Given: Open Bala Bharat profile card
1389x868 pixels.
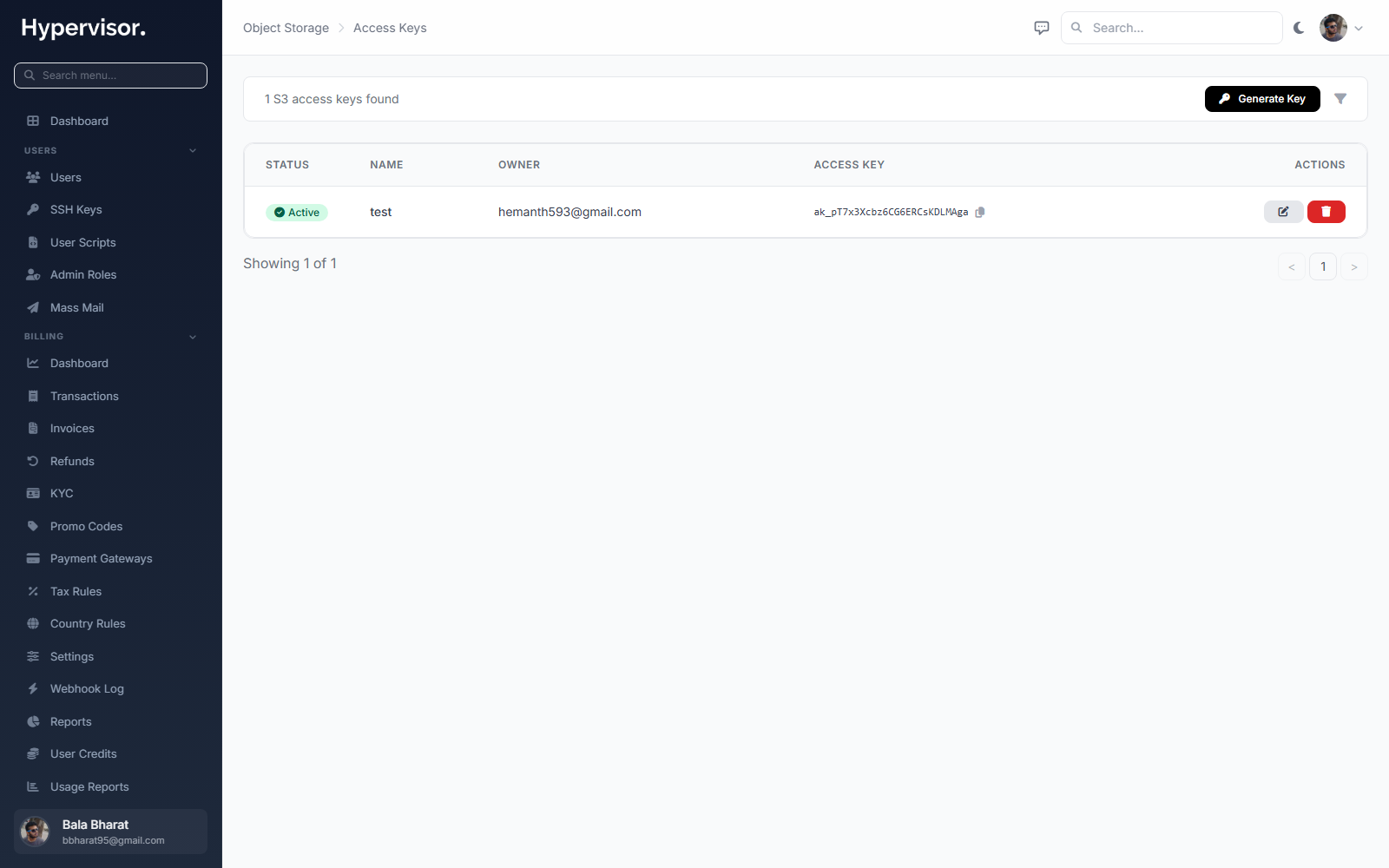Looking at the screenshot, I should click(x=110, y=832).
